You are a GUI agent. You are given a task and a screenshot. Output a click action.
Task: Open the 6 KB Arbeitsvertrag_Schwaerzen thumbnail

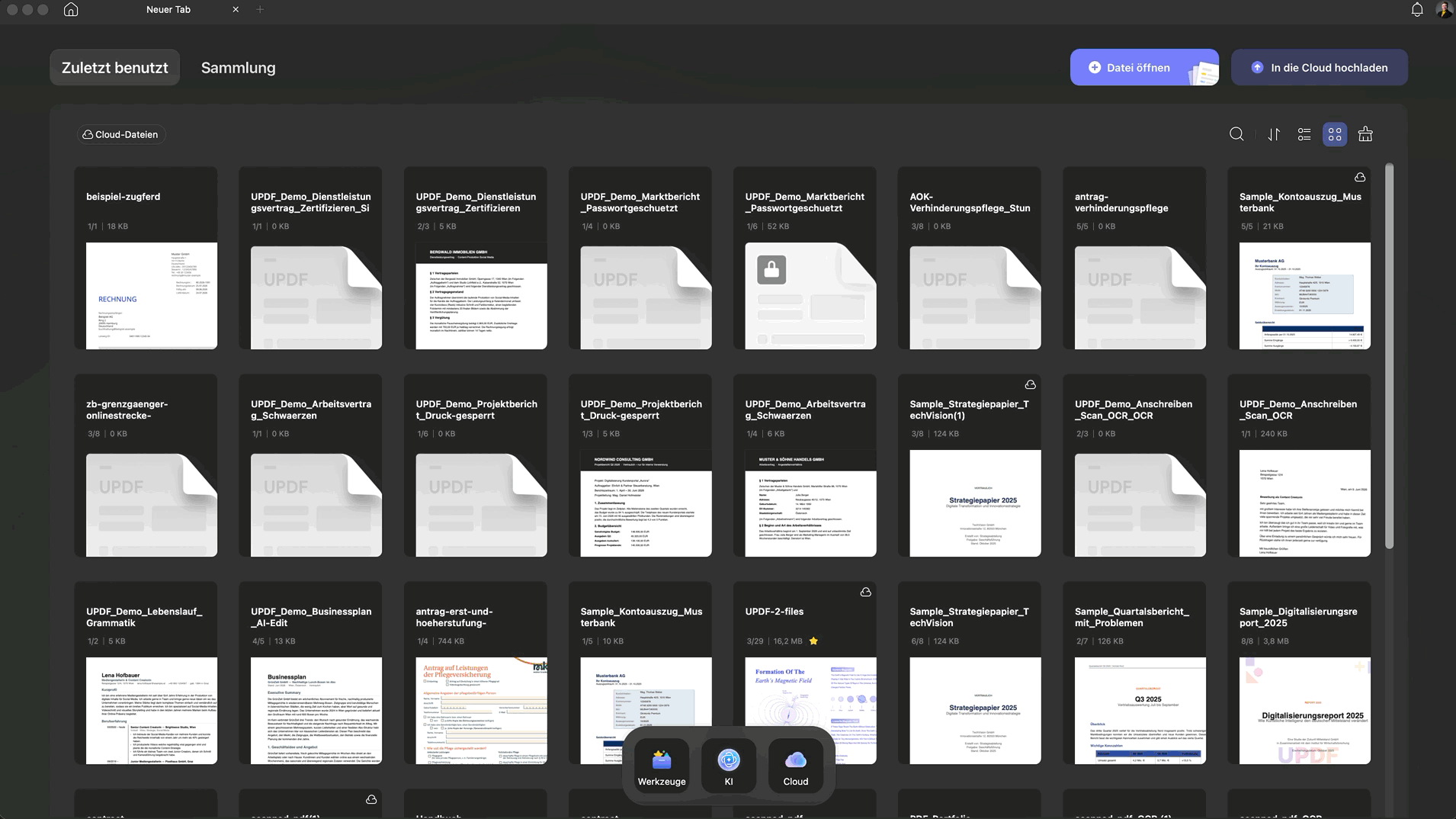point(811,503)
